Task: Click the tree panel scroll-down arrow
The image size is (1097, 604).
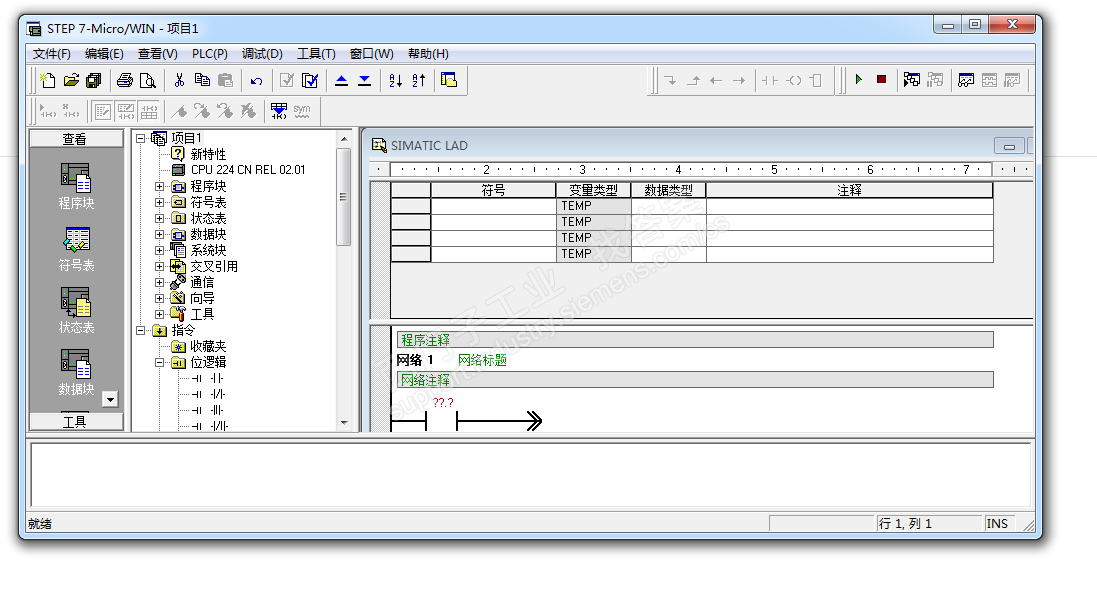Action: [344, 423]
